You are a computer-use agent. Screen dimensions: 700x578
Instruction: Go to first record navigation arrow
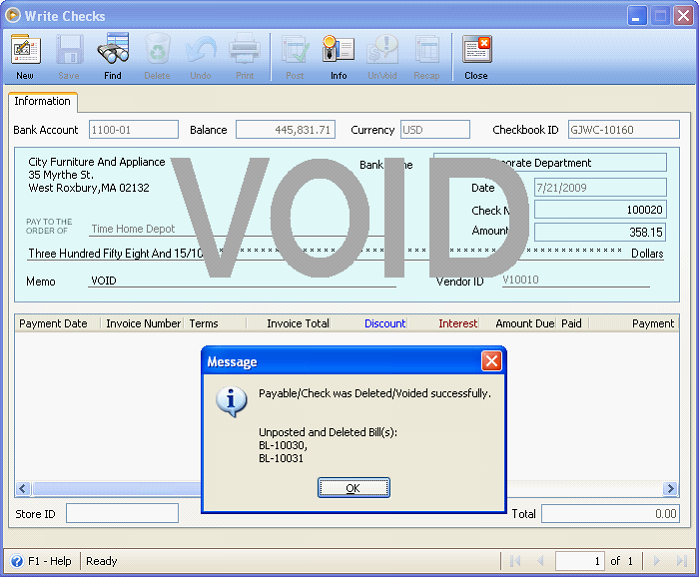515,561
